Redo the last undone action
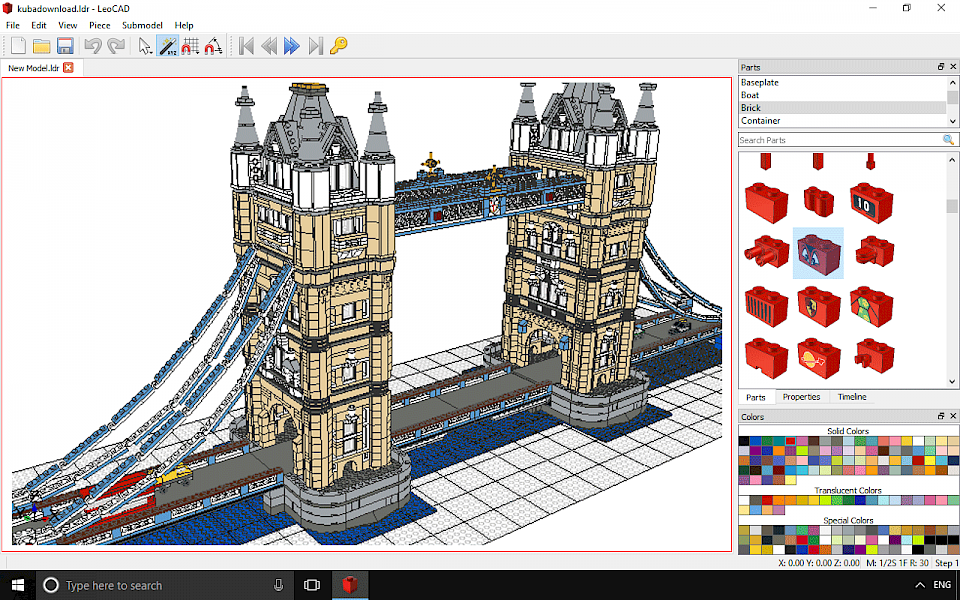Screen dimensions: 960x600 click(x=116, y=46)
